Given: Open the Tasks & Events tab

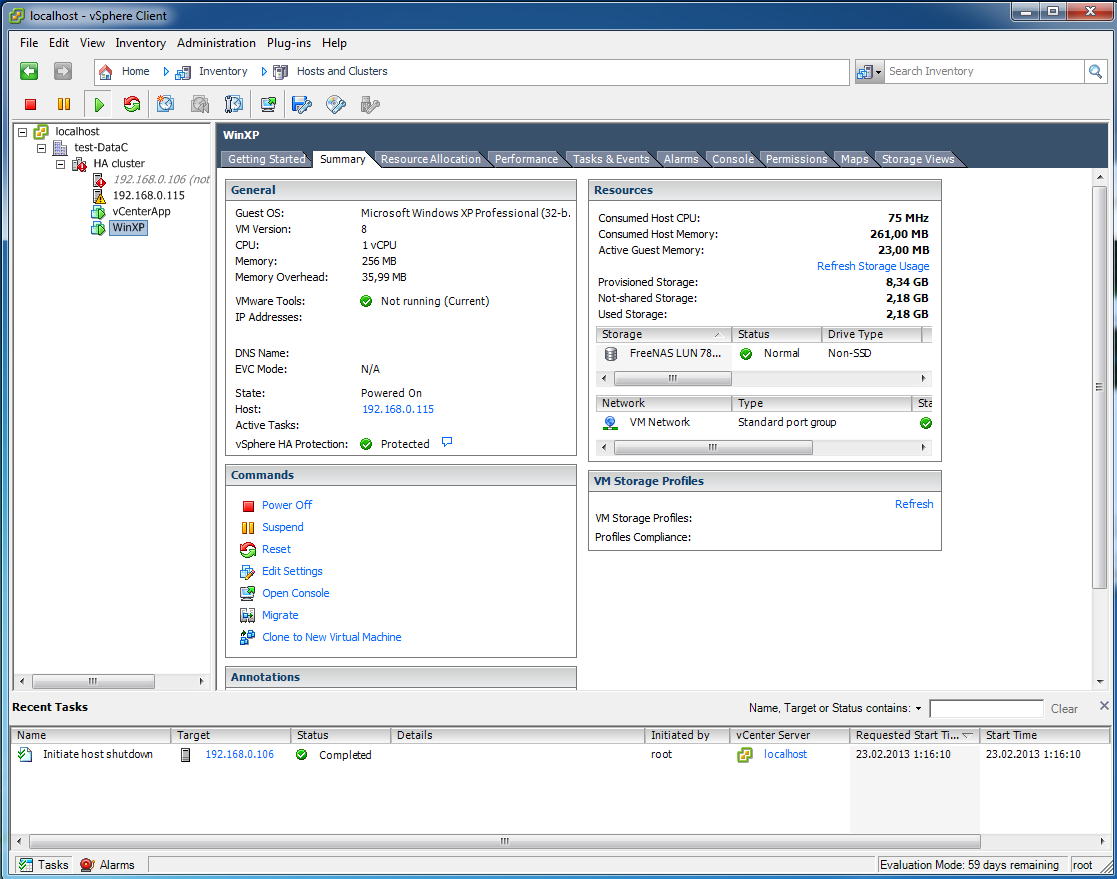Looking at the screenshot, I should (x=611, y=159).
